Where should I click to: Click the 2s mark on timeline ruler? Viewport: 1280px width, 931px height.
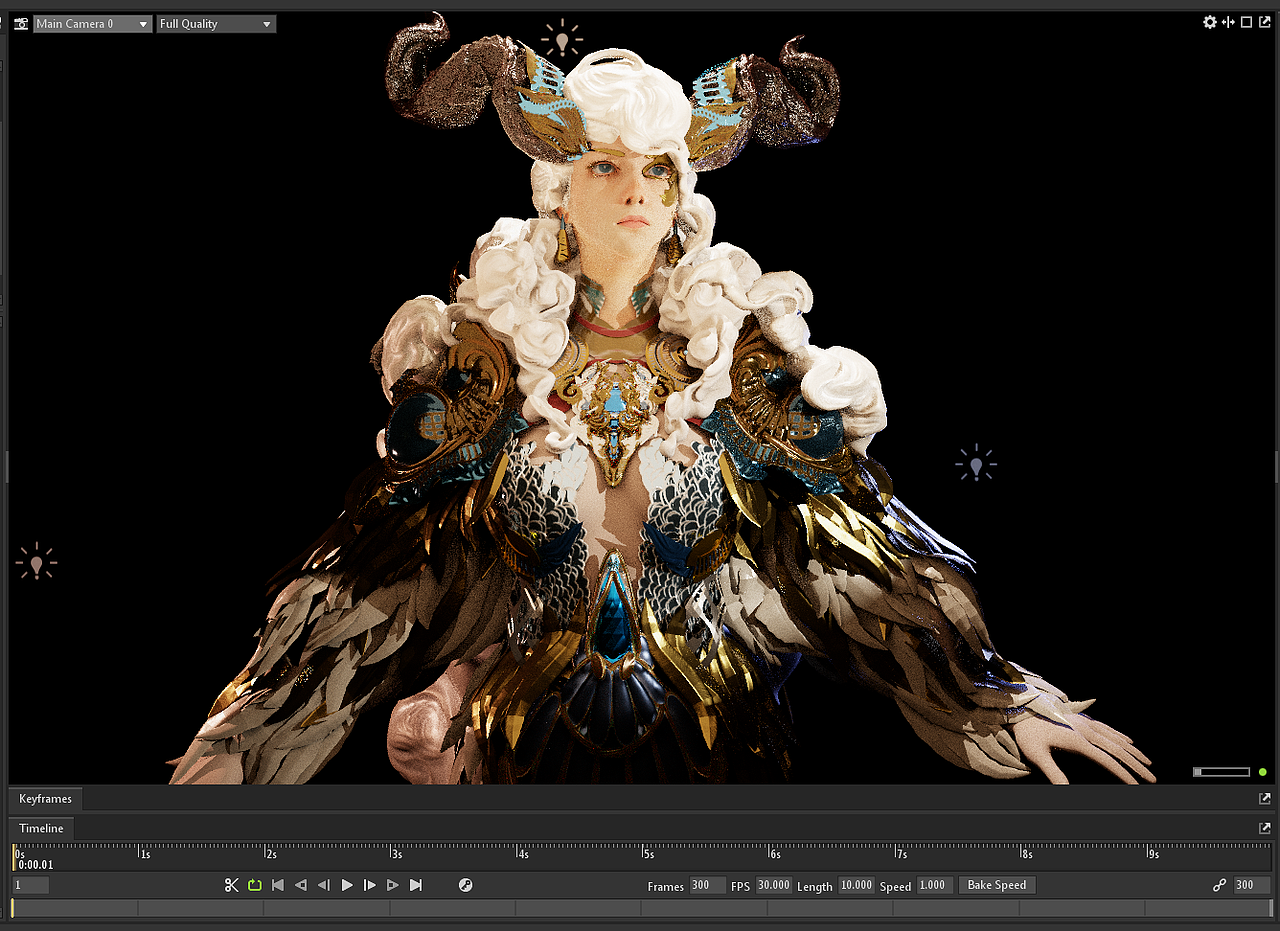point(270,854)
